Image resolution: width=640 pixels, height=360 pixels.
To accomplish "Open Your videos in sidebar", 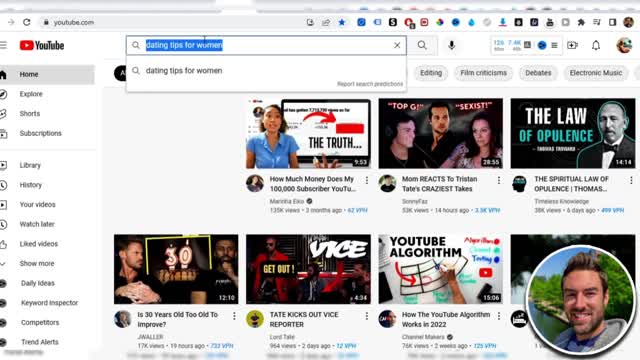I will point(38,204).
